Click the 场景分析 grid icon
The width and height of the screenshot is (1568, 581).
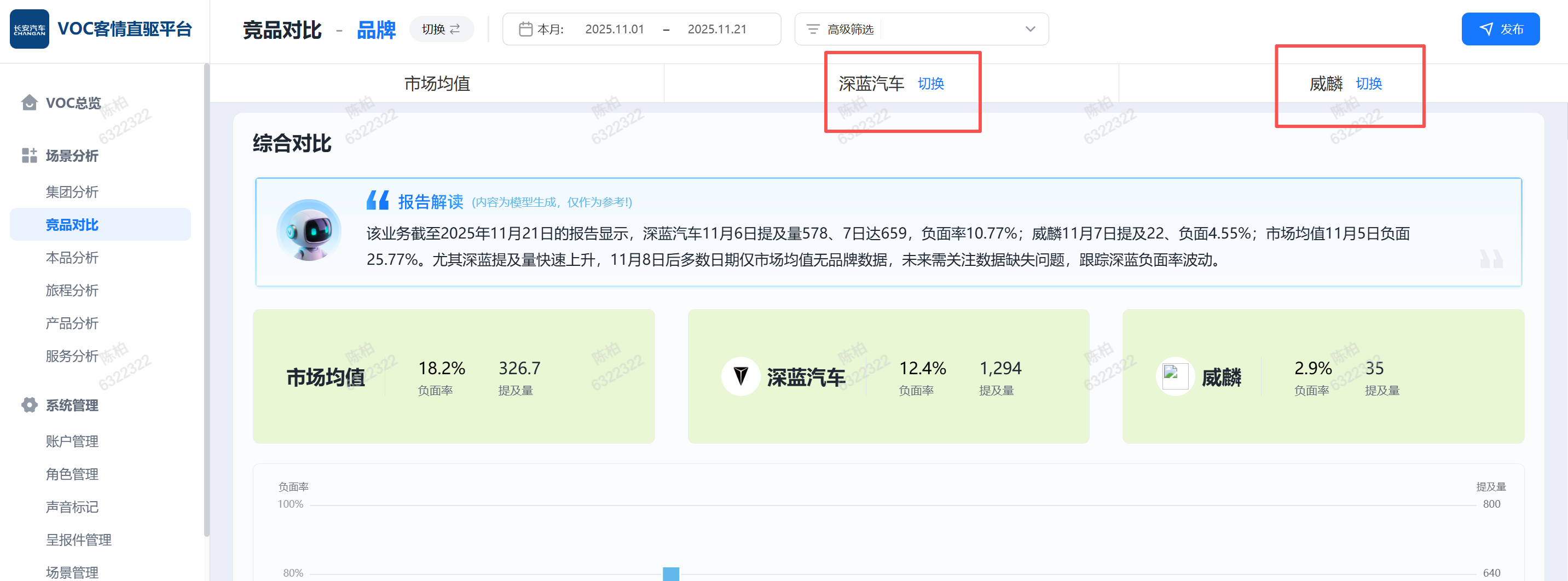(x=28, y=156)
